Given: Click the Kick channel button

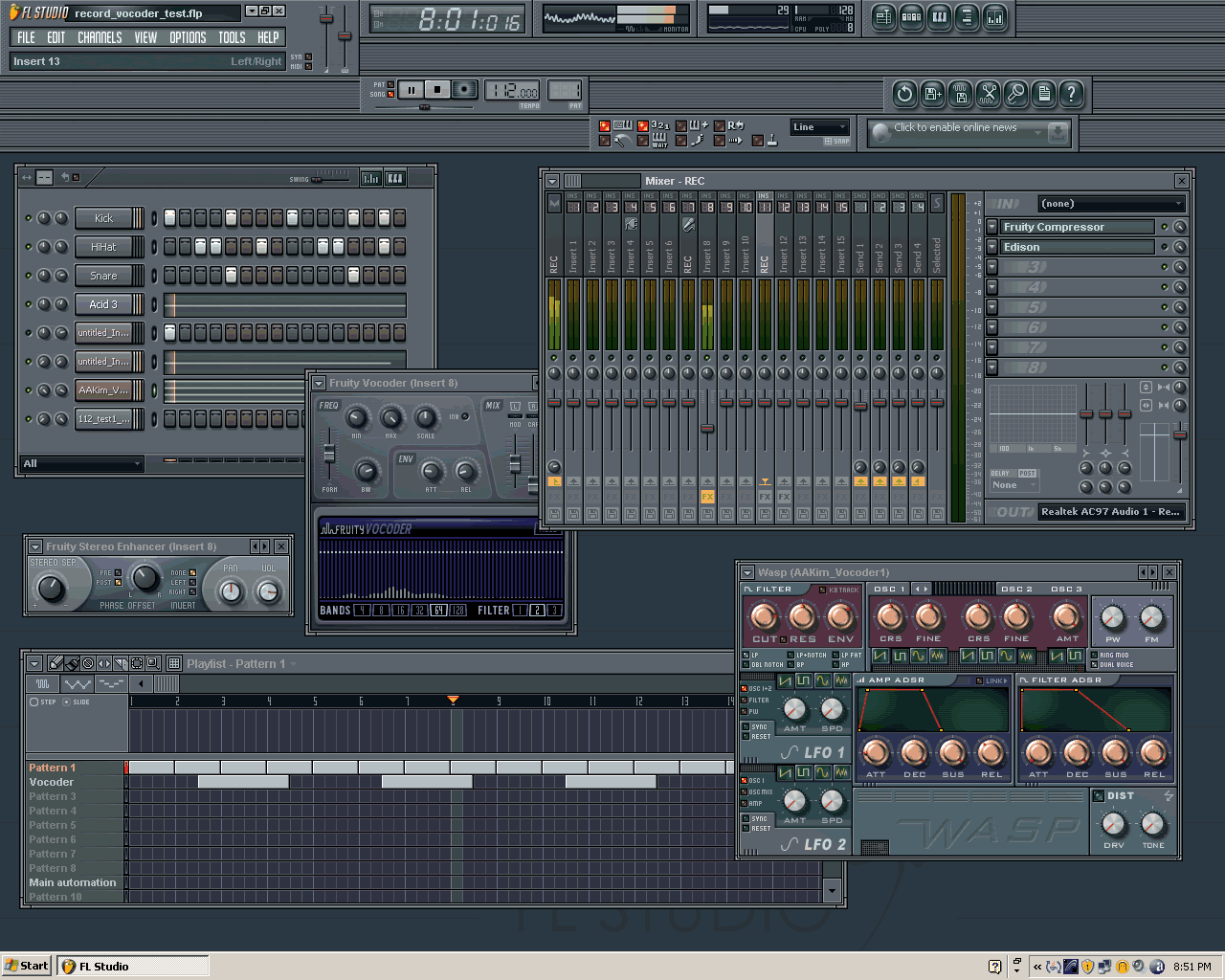Looking at the screenshot, I should (103, 218).
